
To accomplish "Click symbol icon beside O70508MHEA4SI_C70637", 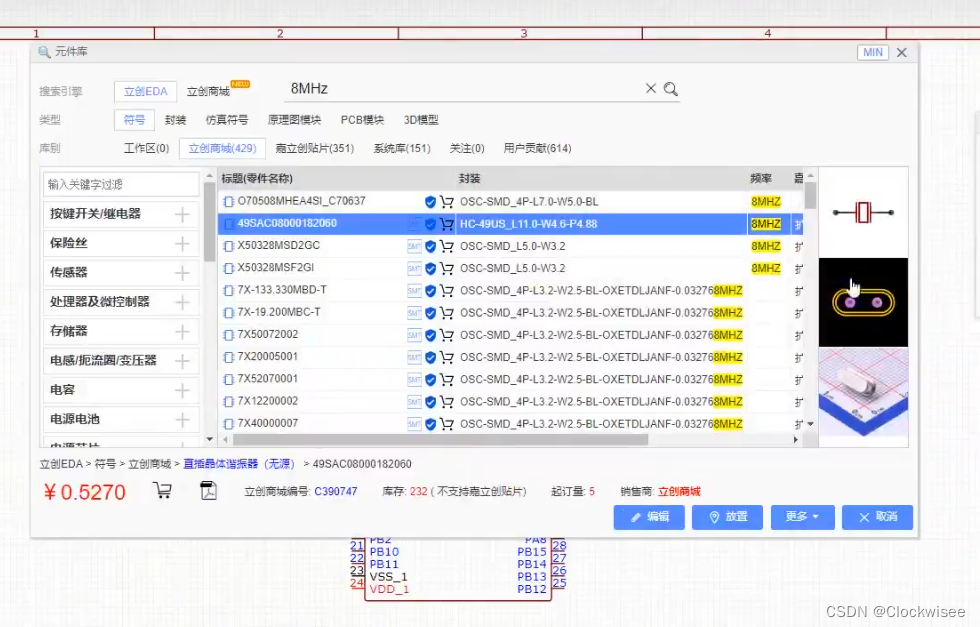I will 229,201.
